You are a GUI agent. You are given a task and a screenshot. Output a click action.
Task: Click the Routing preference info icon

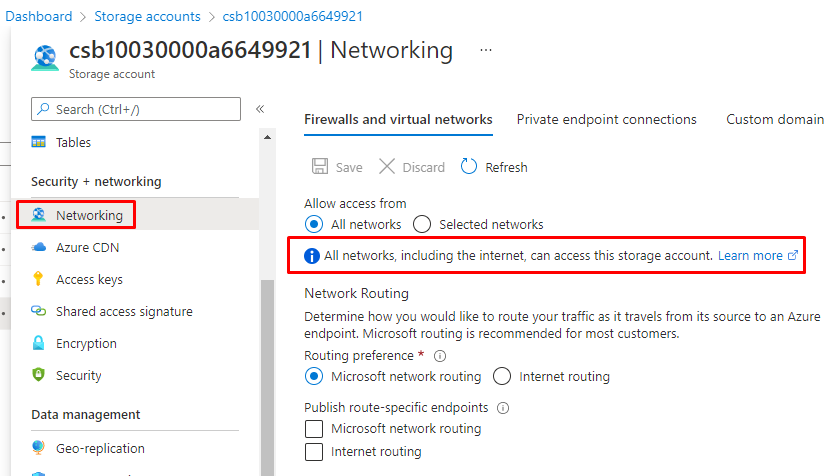pyautogui.click(x=440, y=355)
